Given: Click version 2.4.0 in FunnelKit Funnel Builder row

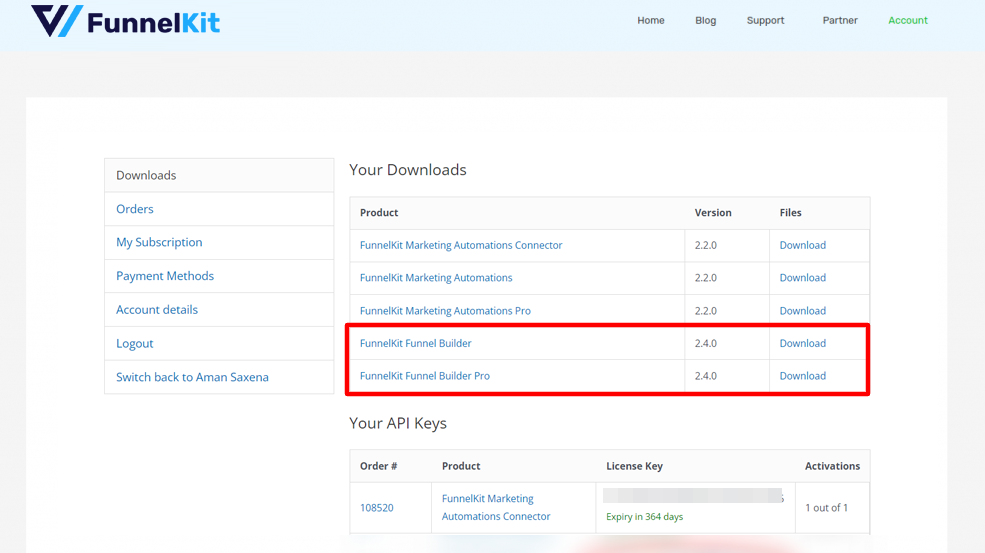Looking at the screenshot, I should (705, 343).
